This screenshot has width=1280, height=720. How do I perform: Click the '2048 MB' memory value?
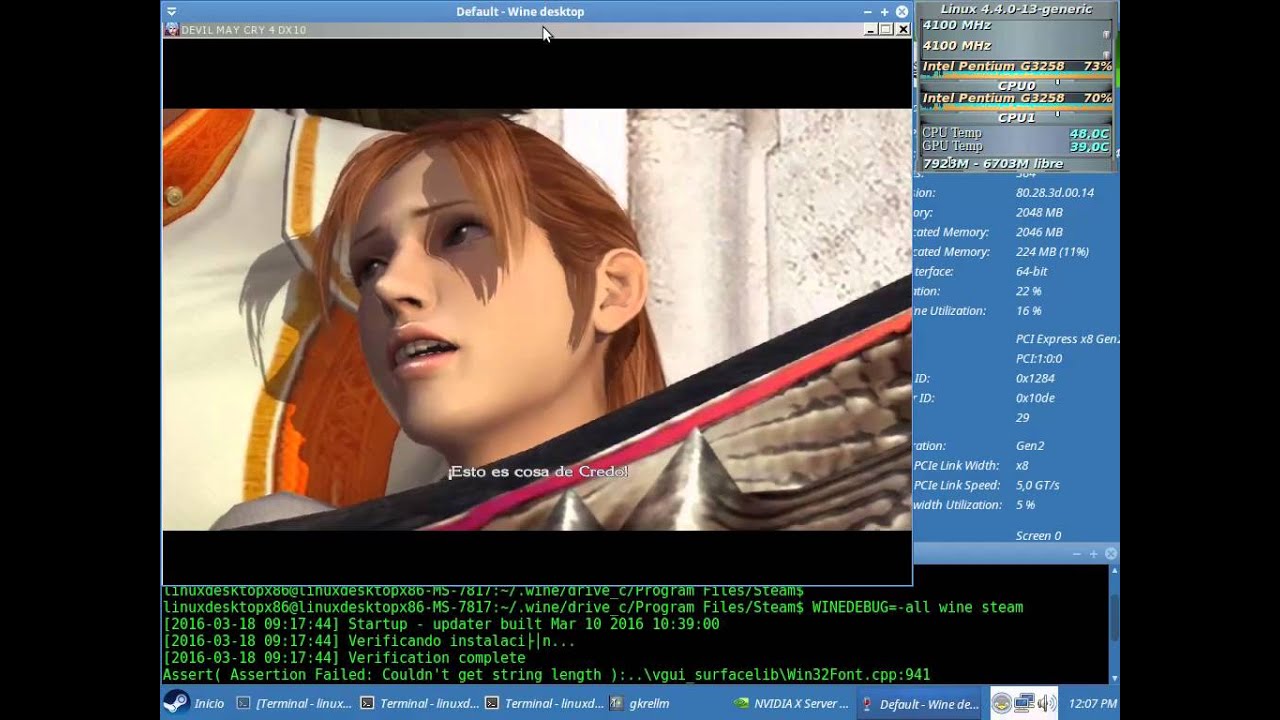pyautogui.click(x=1039, y=212)
